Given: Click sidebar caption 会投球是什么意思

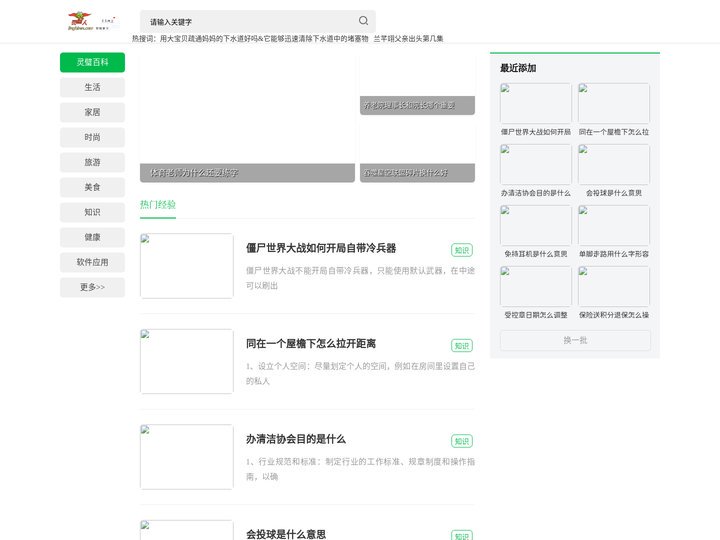Looking at the screenshot, I should pos(613,193).
